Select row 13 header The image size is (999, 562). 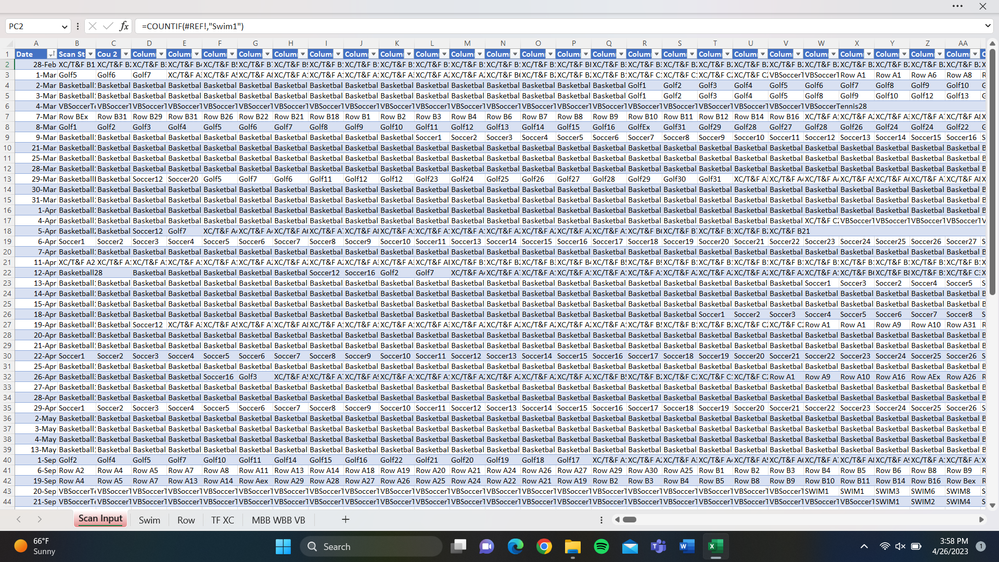pos(7,179)
